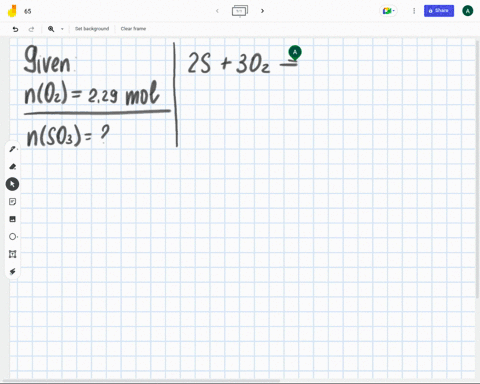Select the Eraser tool
This screenshot has height=384, width=480.
(13, 166)
